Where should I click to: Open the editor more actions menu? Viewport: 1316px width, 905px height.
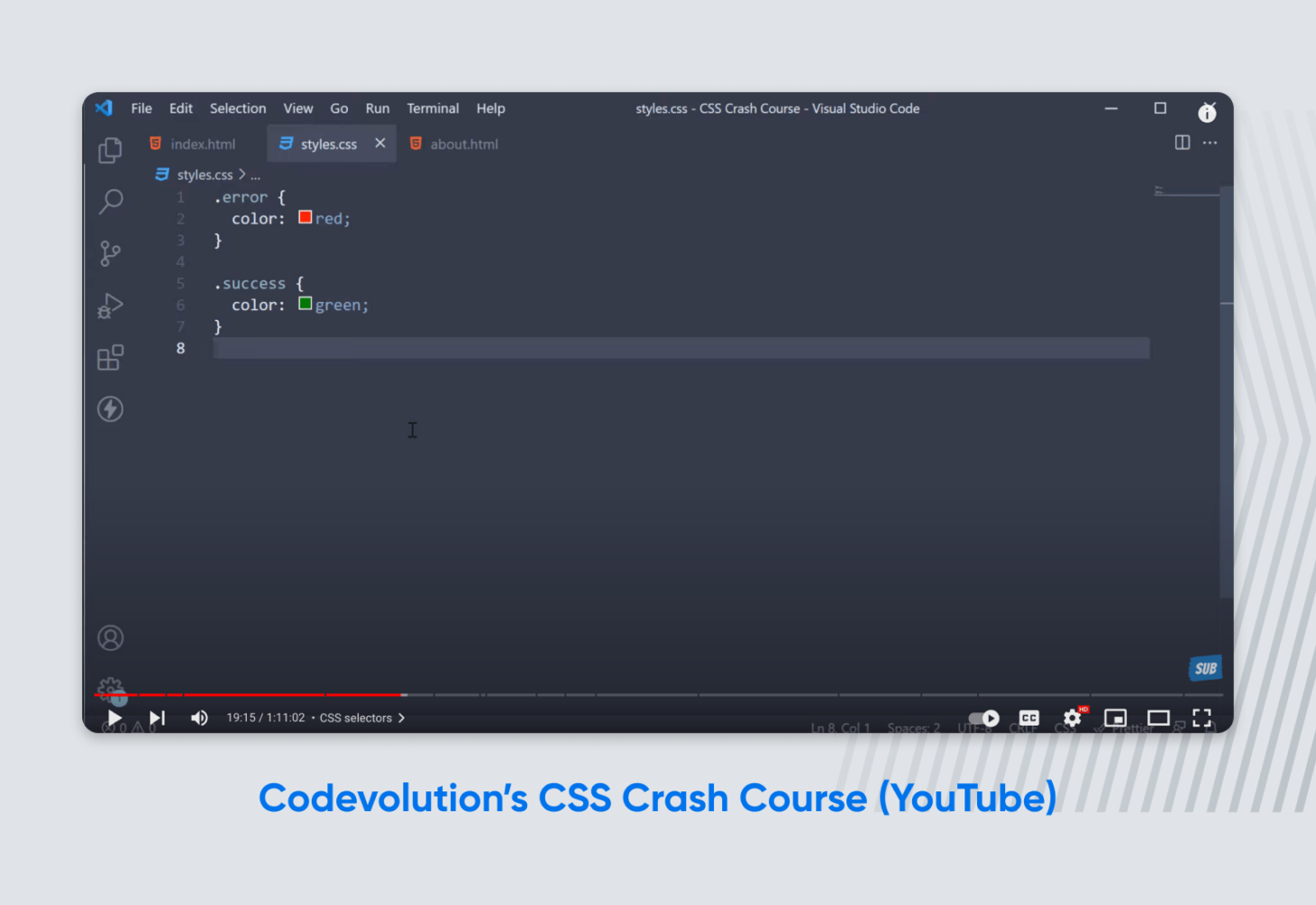click(x=1210, y=142)
